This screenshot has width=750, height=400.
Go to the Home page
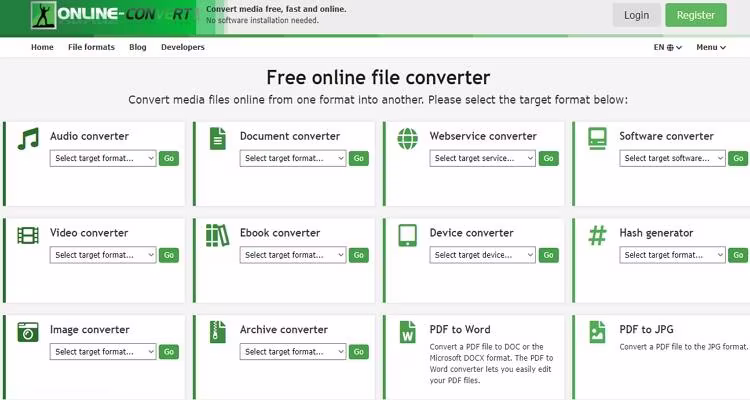click(x=42, y=47)
